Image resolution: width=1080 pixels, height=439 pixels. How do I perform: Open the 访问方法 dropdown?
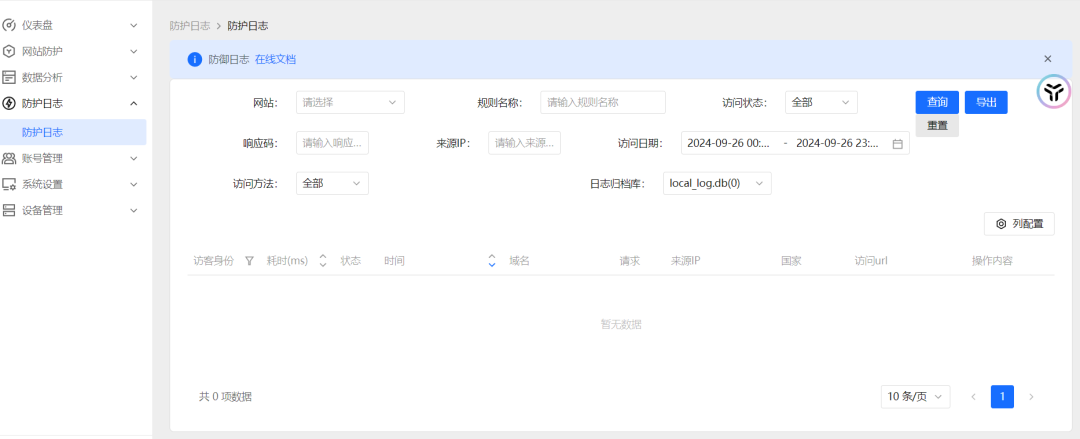click(332, 183)
